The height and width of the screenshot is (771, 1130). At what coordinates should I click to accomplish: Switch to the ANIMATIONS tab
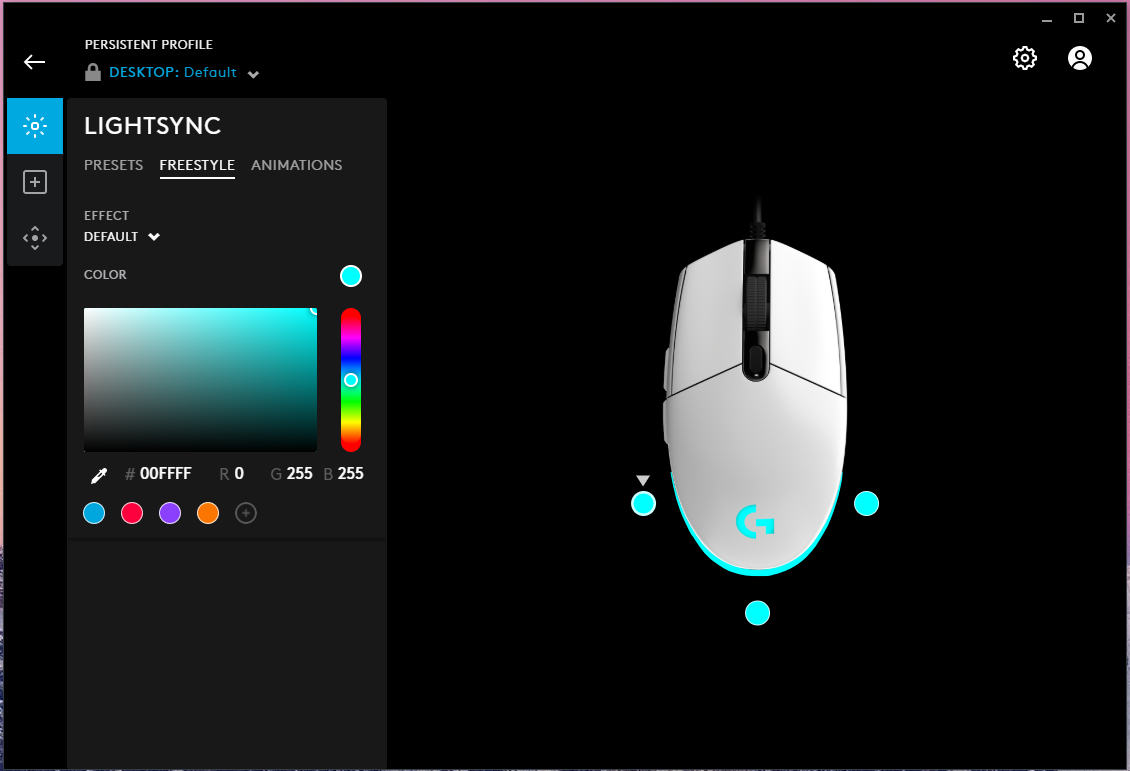296,165
